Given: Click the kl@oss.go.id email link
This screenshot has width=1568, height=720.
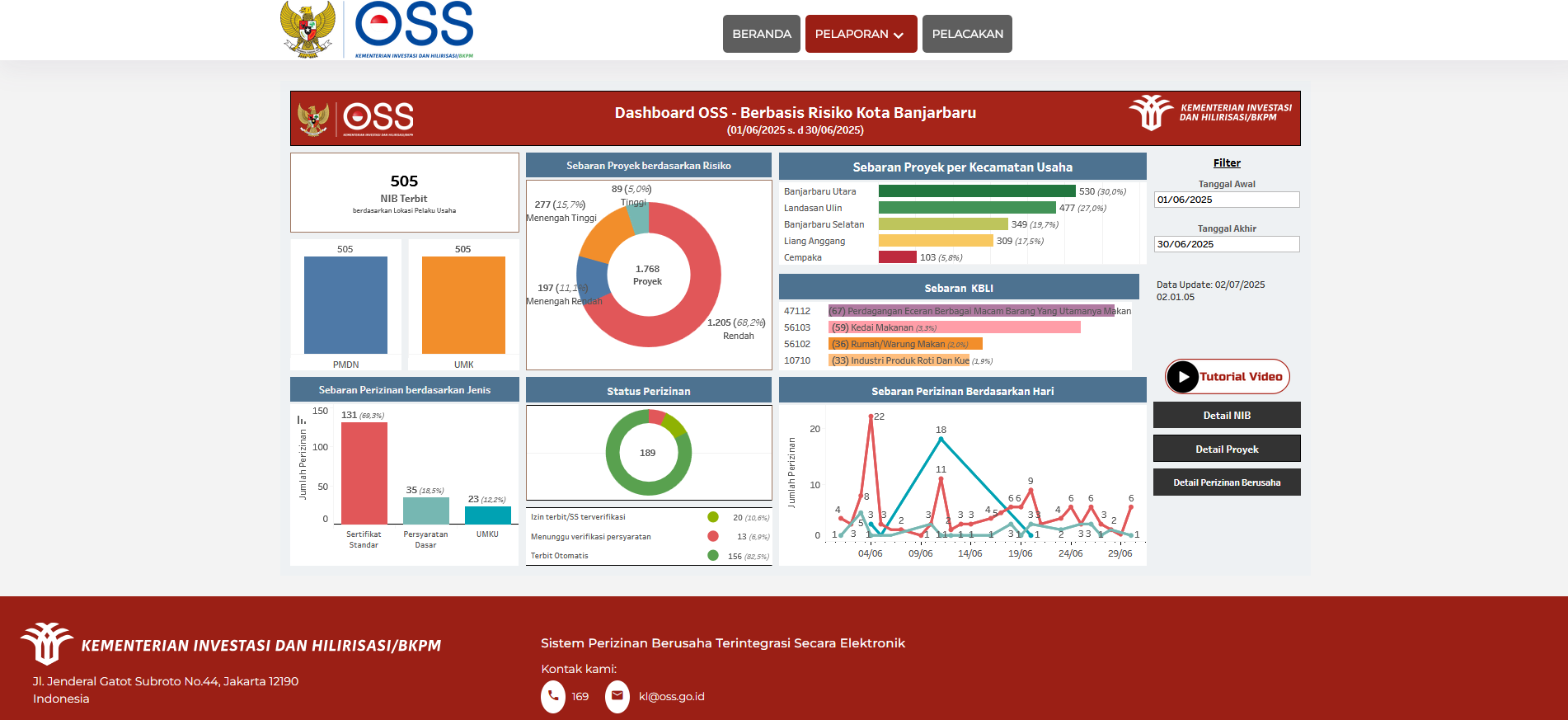Looking at the screenshot, I should pyautogui.click(x=671, y=697).
